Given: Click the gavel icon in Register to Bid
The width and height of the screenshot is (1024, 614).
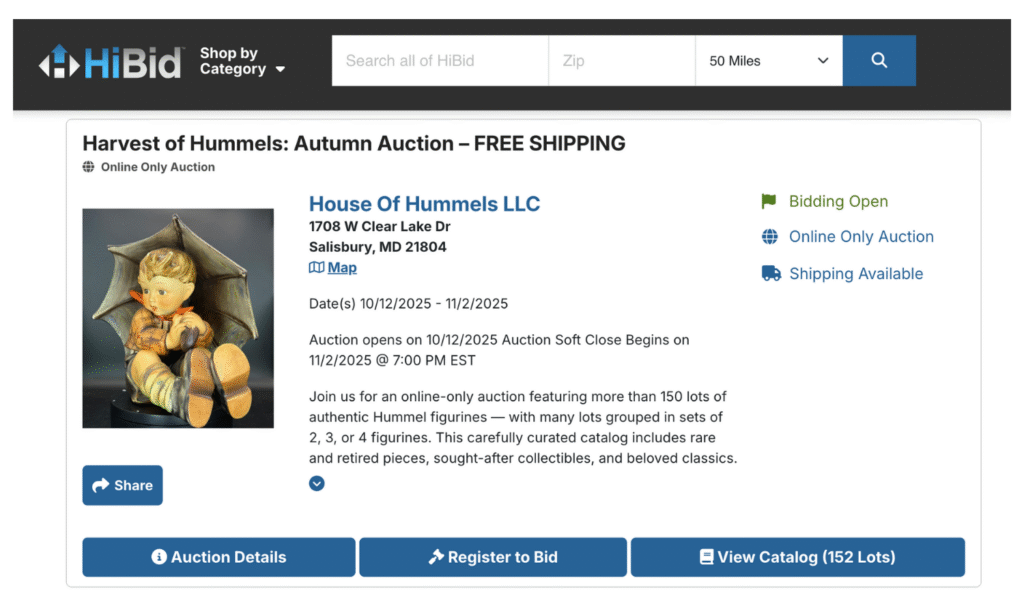Looking at the screenshot, I should coord(435,557).
